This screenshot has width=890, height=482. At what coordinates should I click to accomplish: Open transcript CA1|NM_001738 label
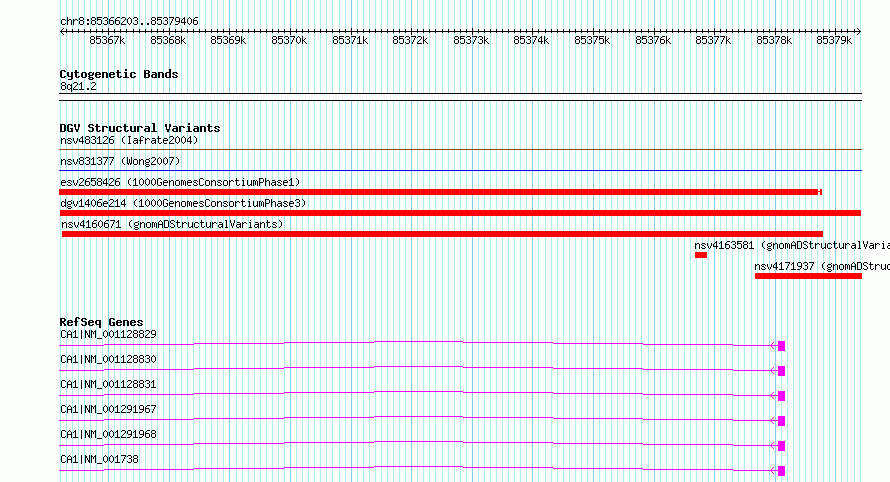pos(99,459)
